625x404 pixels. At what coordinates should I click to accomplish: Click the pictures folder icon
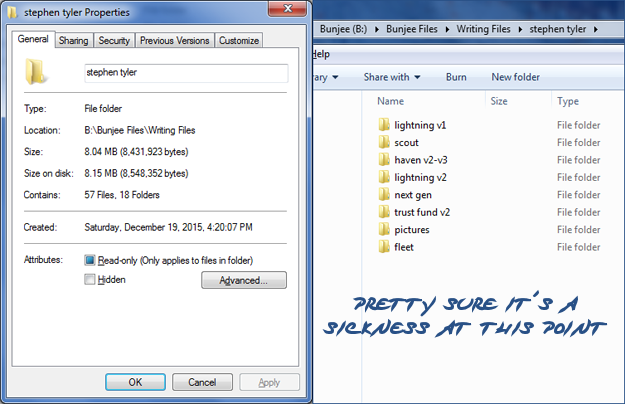385,230
